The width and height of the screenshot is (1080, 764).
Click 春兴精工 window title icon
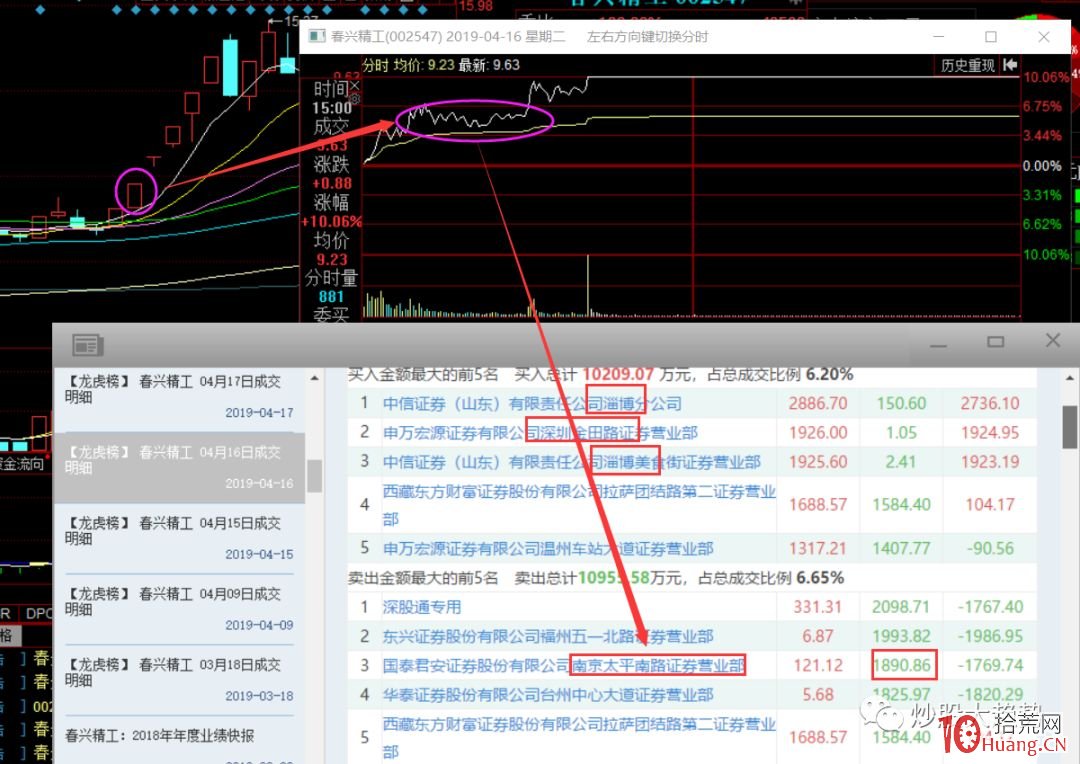pyautogui.click(x=316, y=36)
